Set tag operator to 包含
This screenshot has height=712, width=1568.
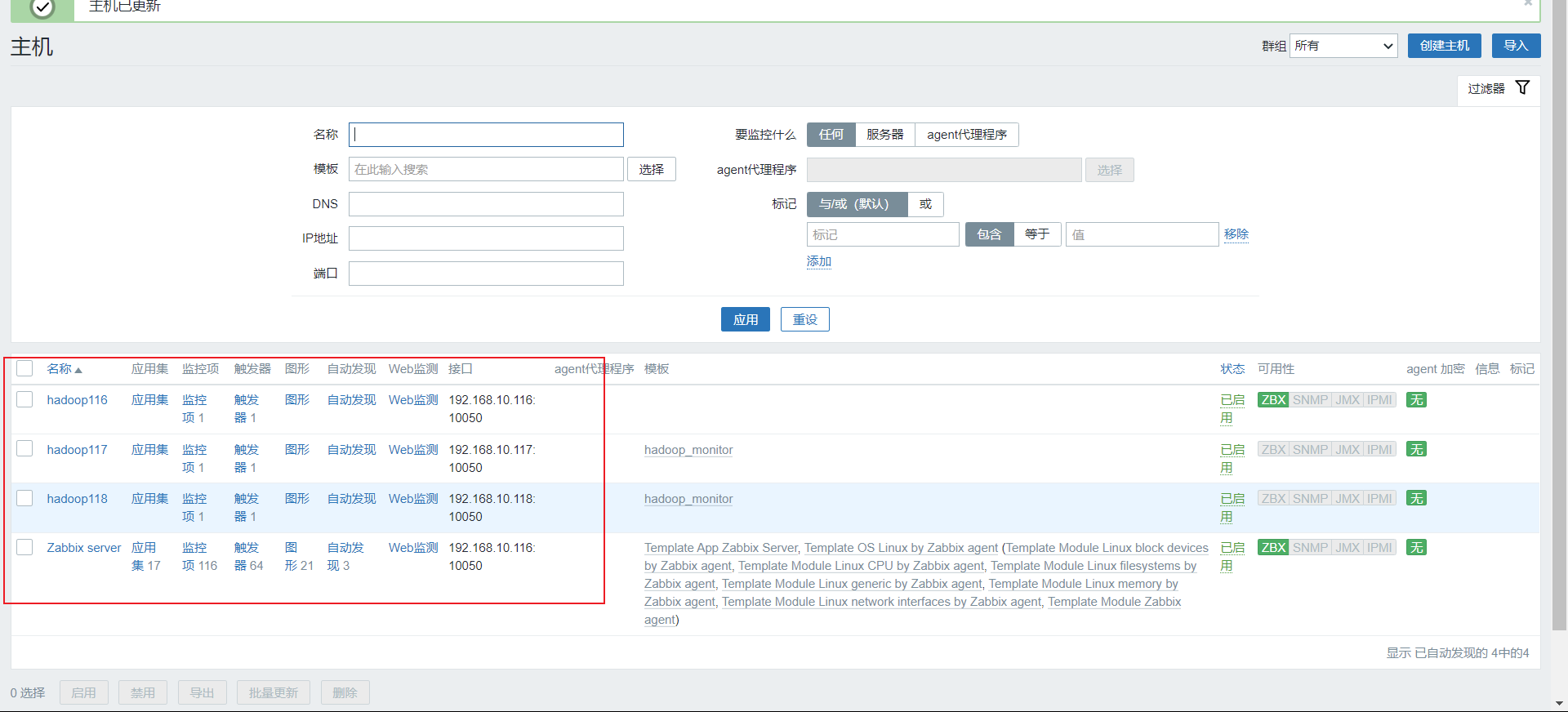coord(989,234)
